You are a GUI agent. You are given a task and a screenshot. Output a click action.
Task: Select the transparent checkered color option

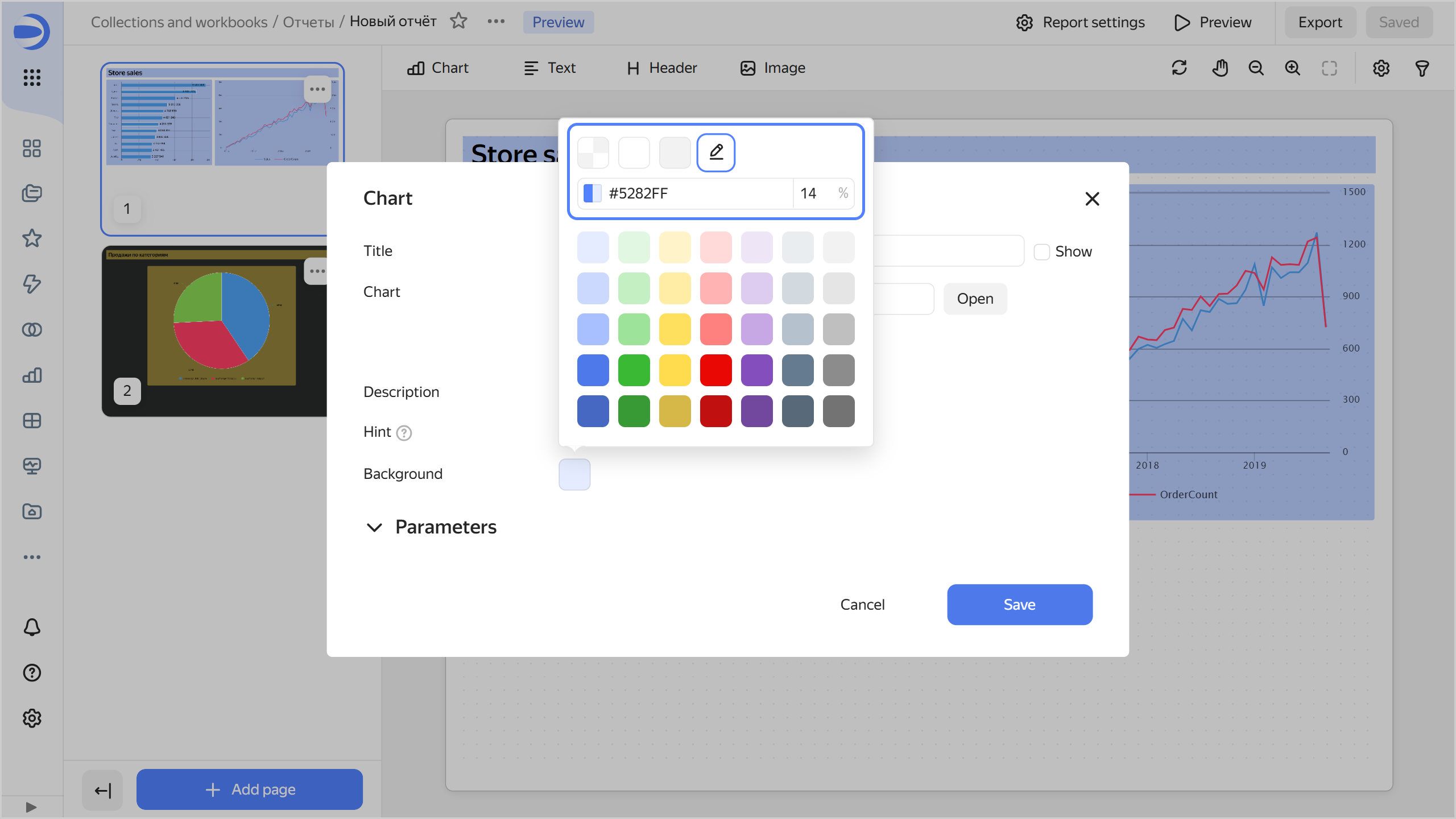pyautogui.click(x=593, y=152)
